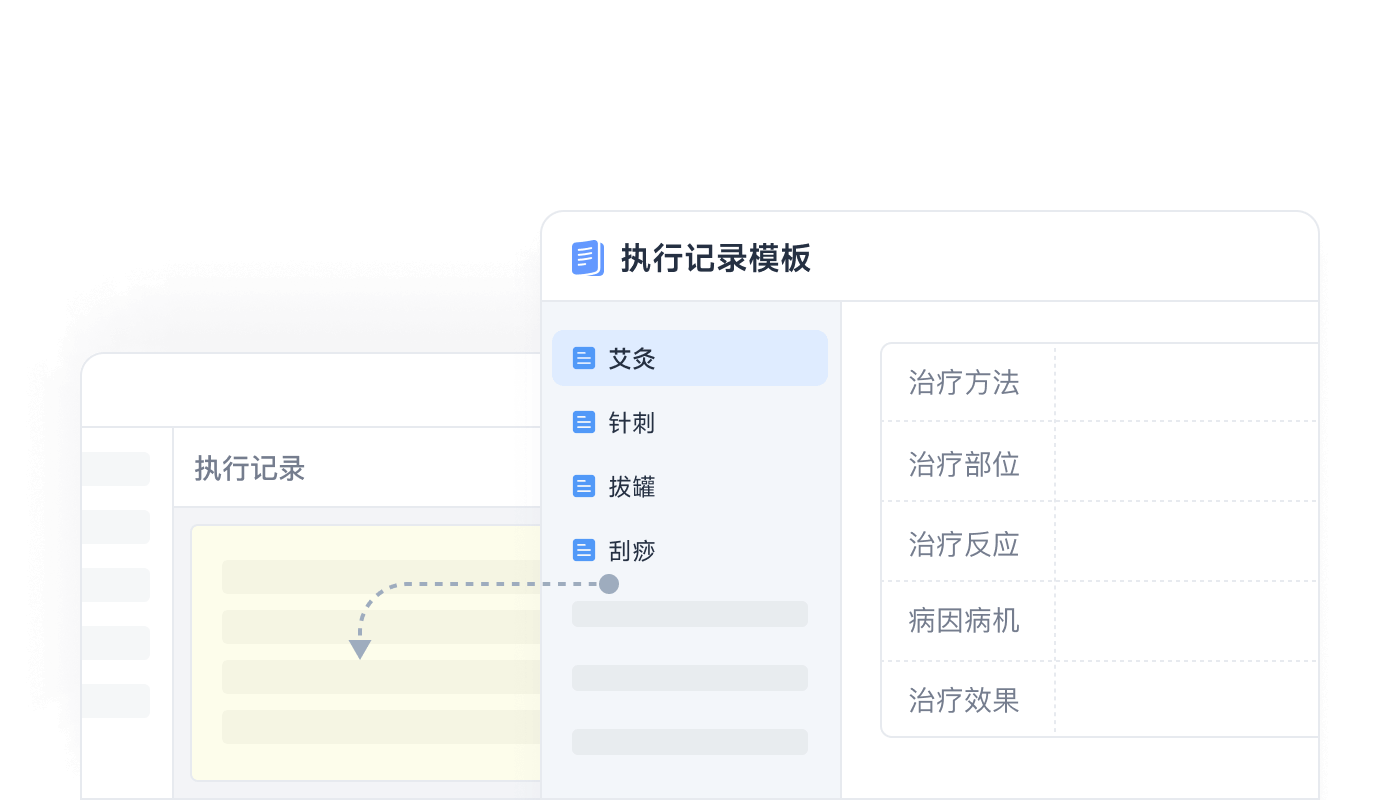Click the 执行记录模板 header document icon
Screen dimensions: 1400x800
(588, 258)
